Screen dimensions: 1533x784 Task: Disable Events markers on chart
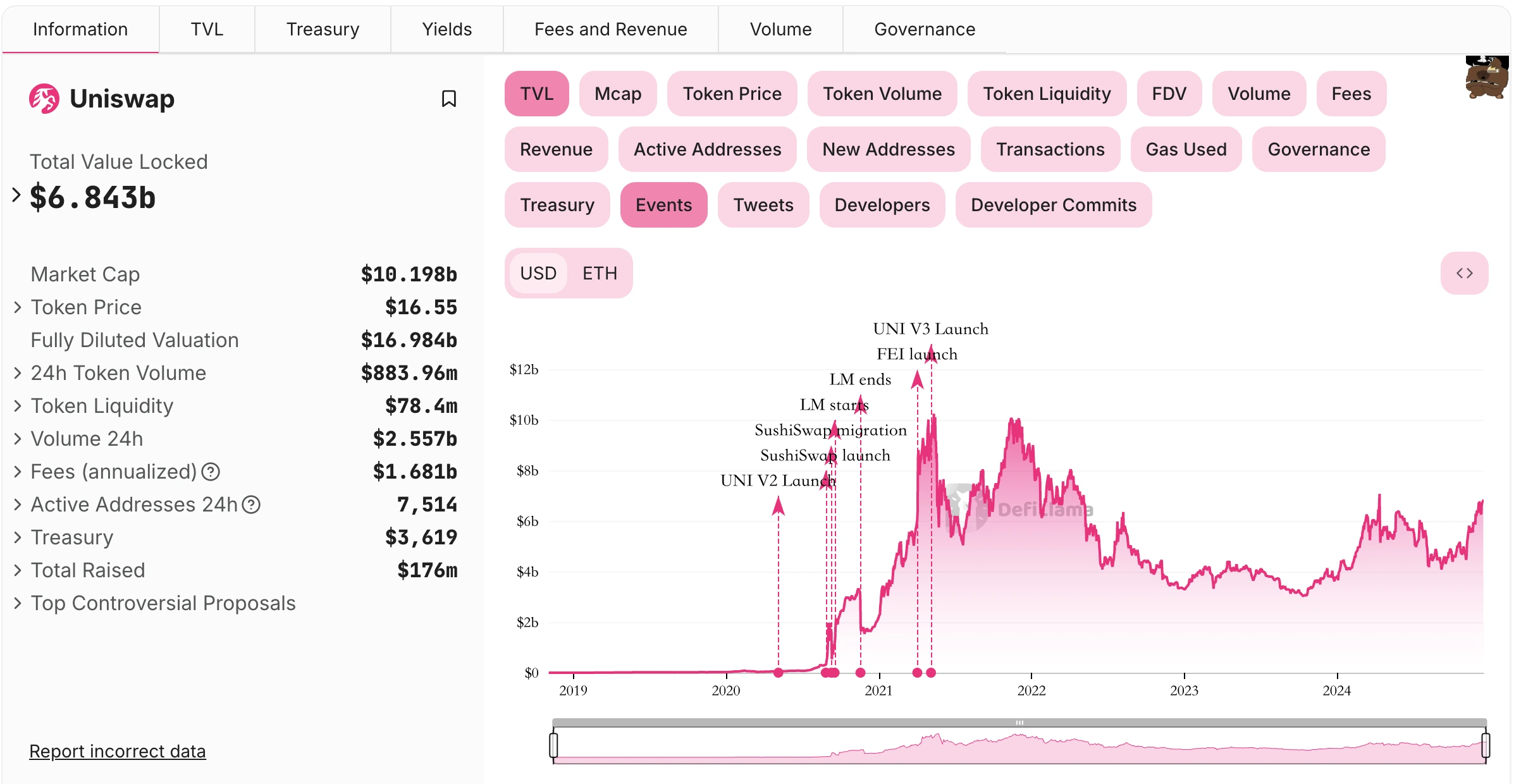663,205
